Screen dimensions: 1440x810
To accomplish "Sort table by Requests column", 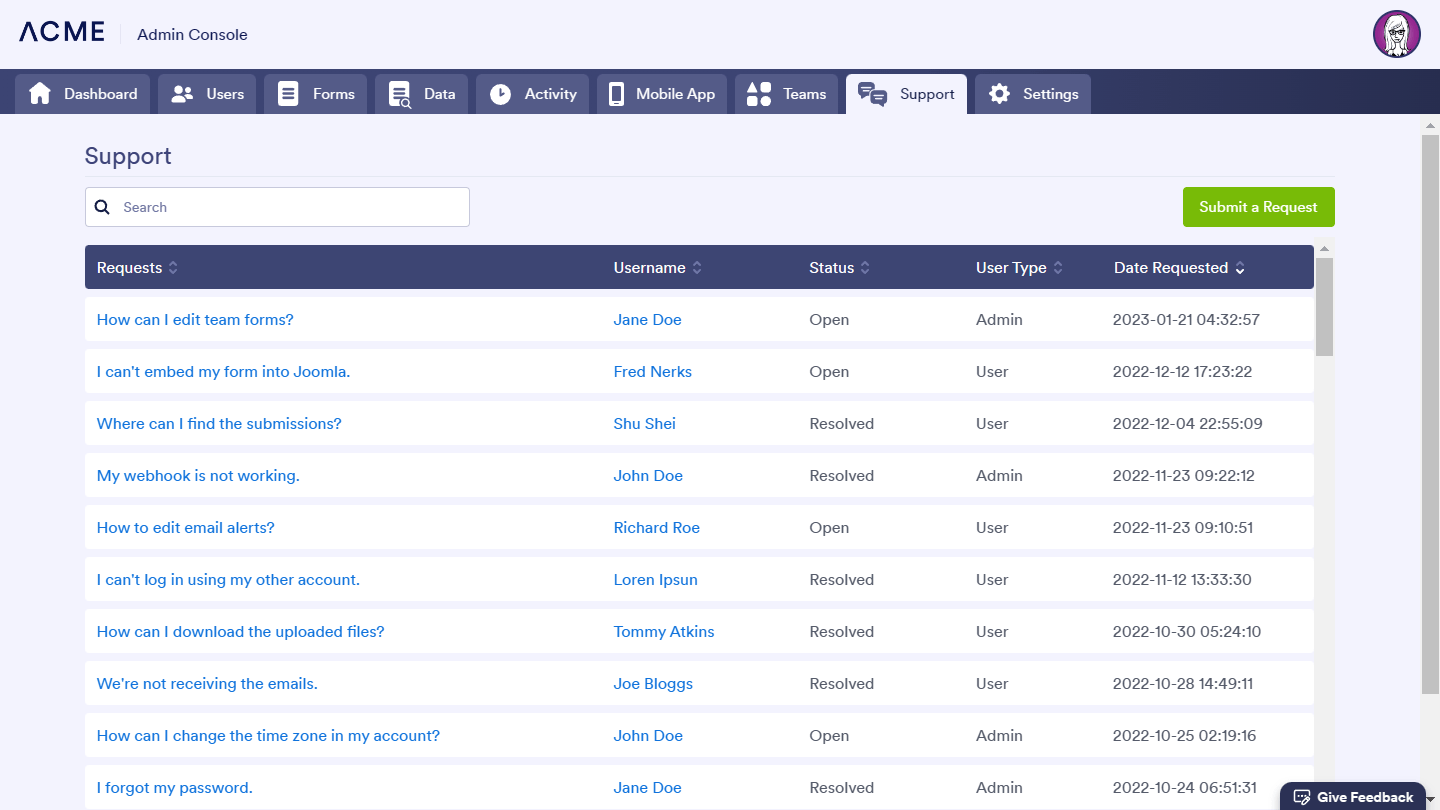I will (173, 268).
